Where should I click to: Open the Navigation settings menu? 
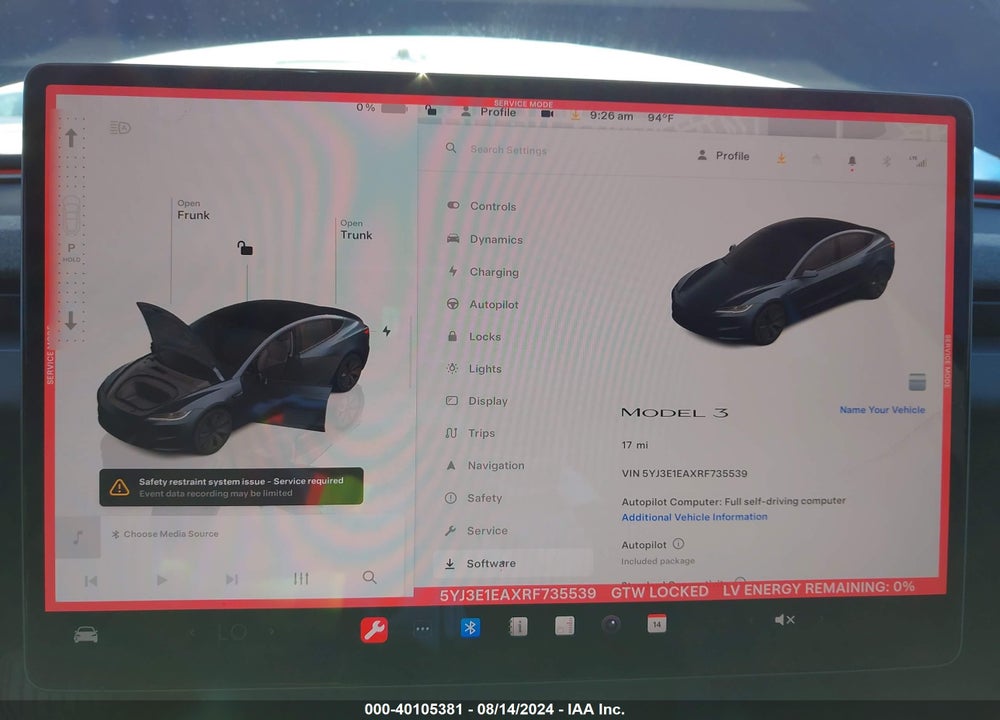[x=485, y=466]
